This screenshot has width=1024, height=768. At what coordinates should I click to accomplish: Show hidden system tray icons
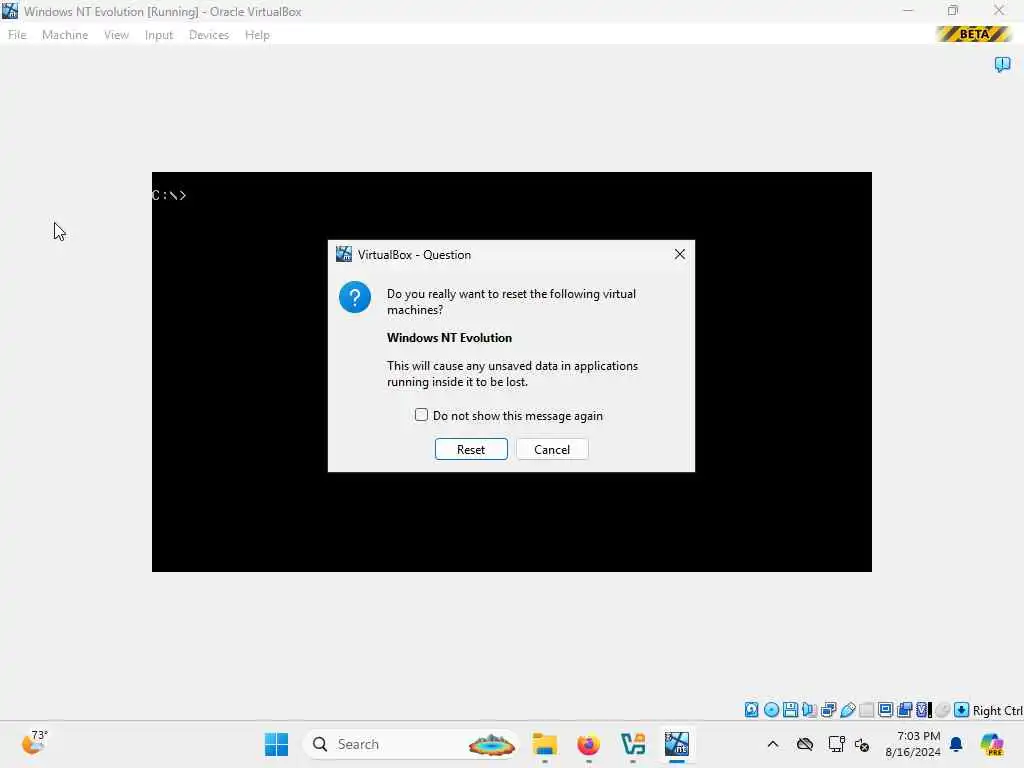point(773,744)
